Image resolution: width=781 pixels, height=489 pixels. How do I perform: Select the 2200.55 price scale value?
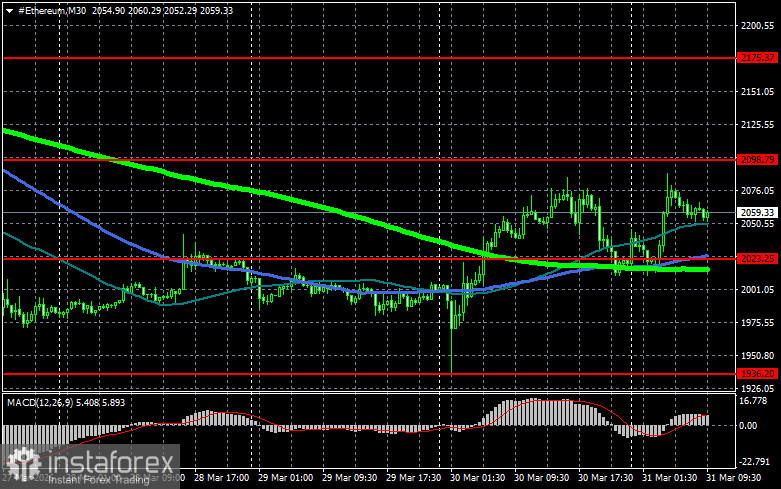[758, 26]
